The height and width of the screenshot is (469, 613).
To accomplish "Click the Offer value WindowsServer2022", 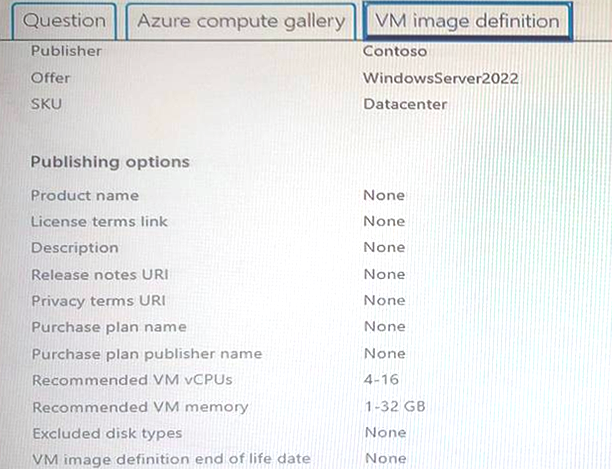I will (x=441, y=78).
